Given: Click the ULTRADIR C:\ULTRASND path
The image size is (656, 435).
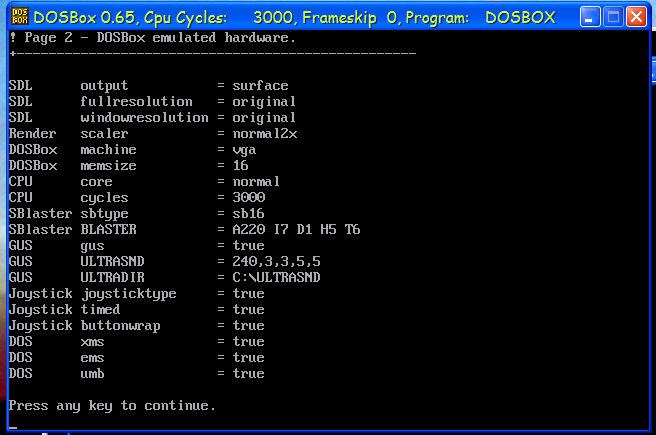Looking at the screenshot, I should pos(280,278).
